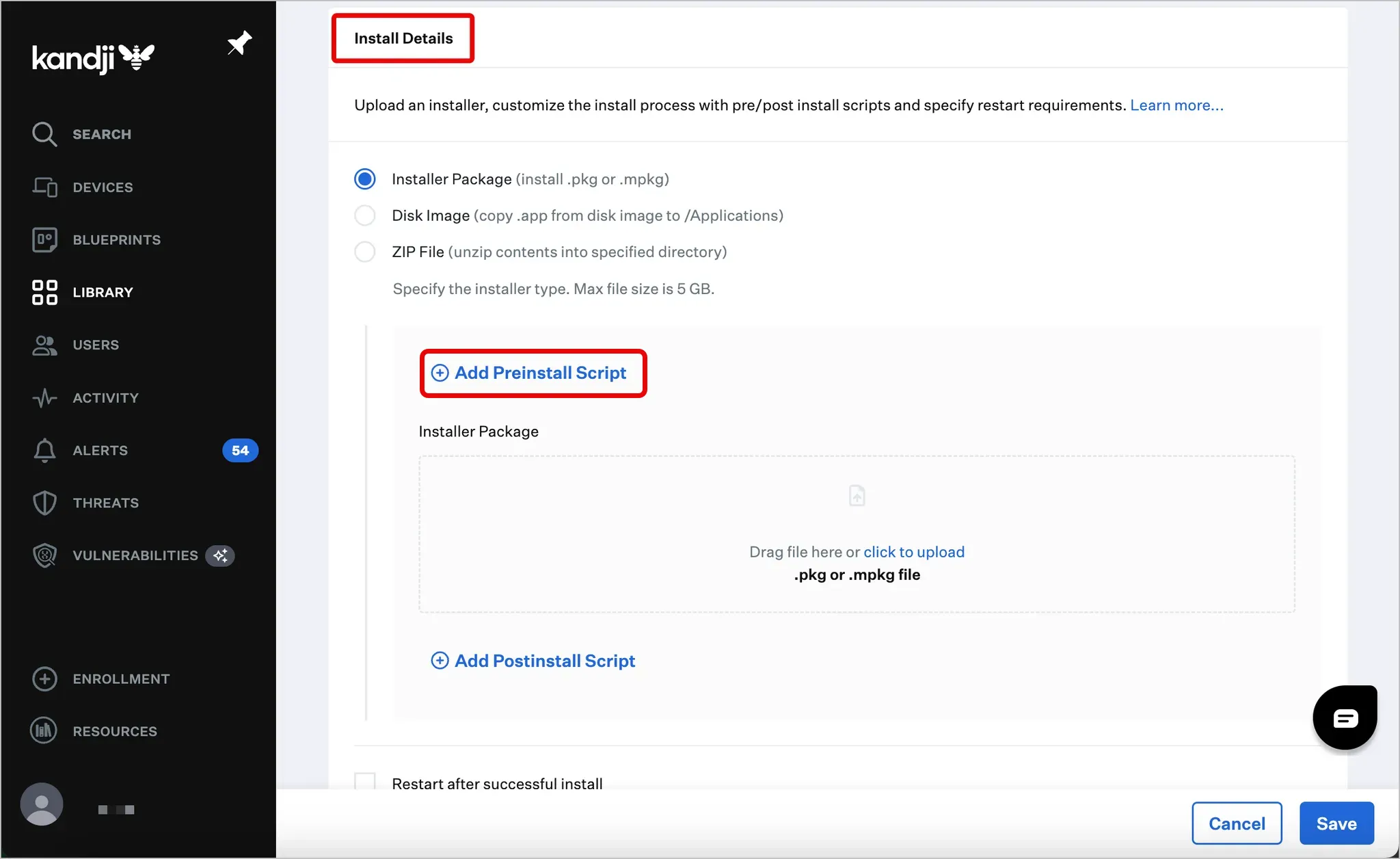
Task: Select Installer Package radio button
Action: tap(365, 179)
